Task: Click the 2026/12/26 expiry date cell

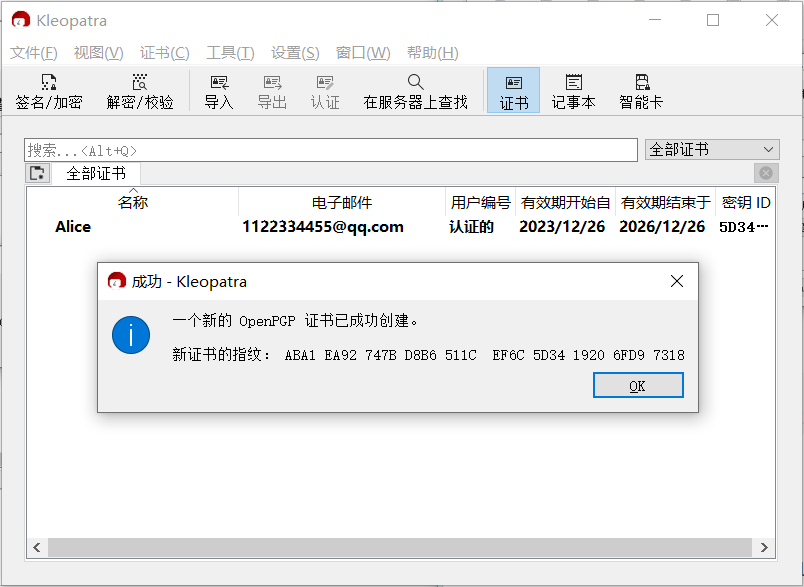Action: (x=662, y=227)
